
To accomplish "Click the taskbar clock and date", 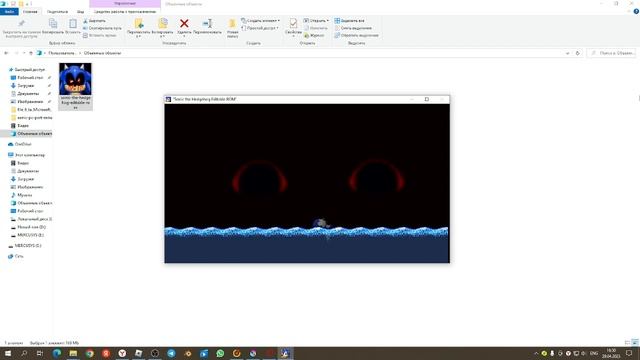I will point(611,353).
